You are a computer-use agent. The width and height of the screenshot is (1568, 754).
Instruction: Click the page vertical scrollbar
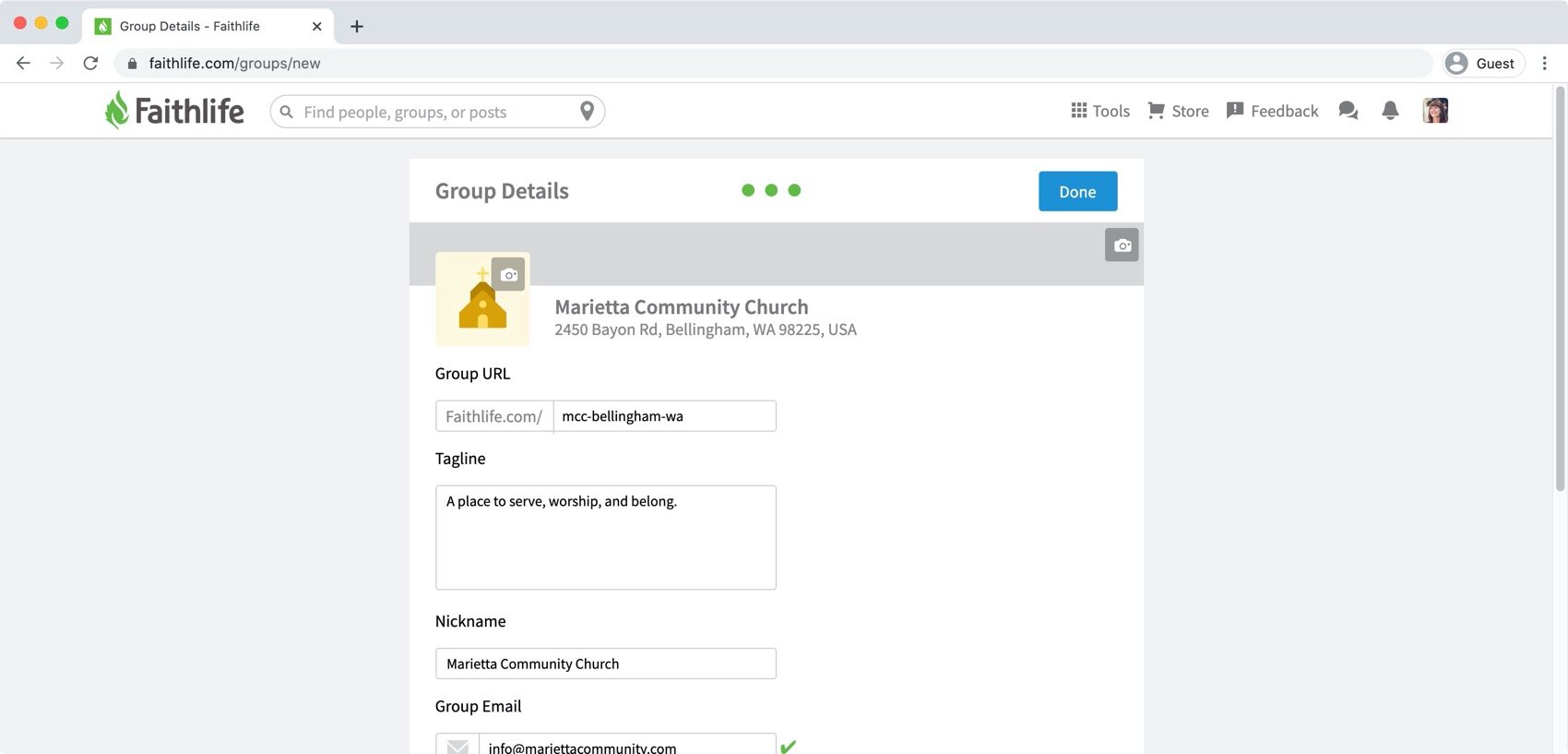tap(1560, 288)
